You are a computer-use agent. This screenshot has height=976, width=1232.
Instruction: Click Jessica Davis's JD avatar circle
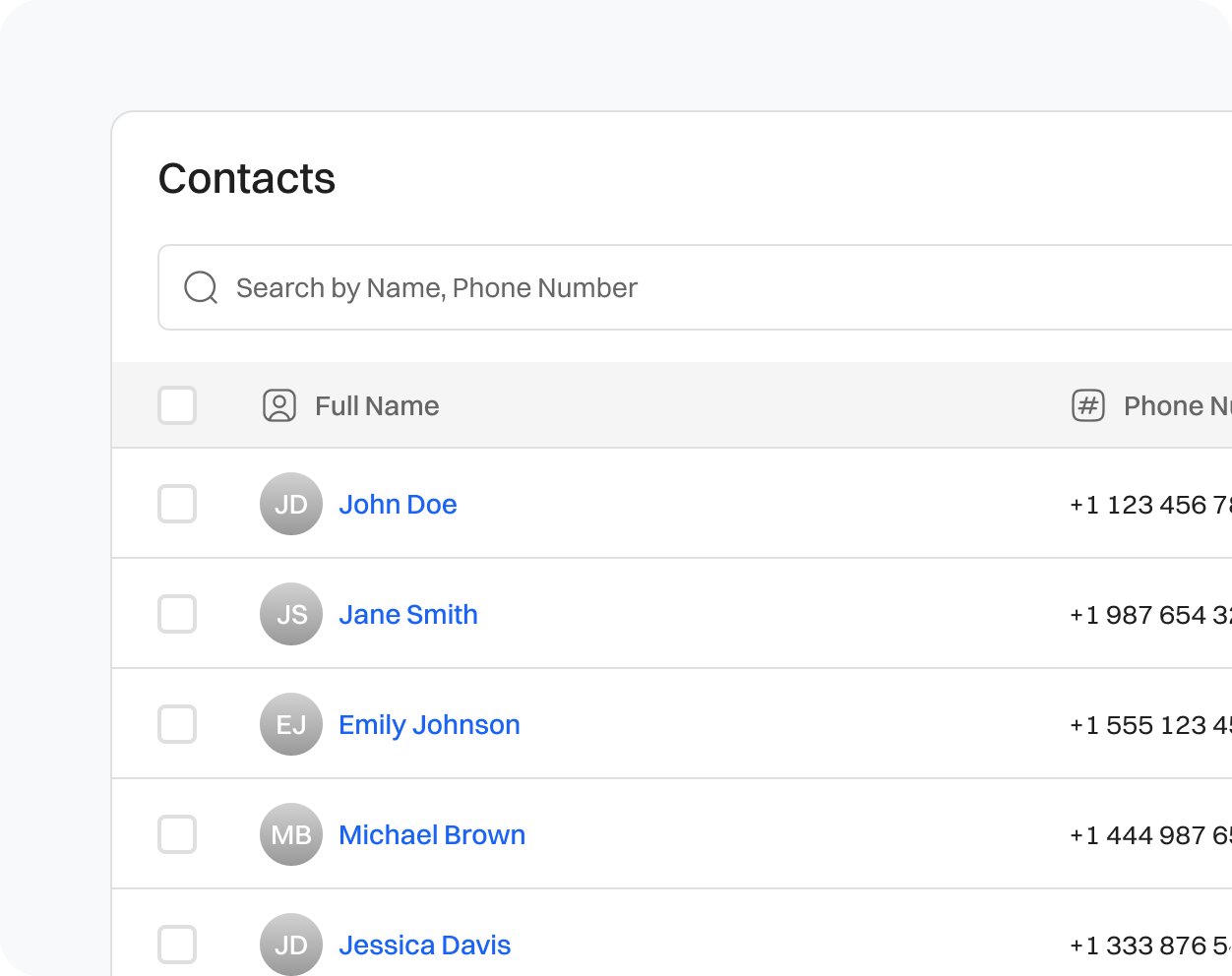click(x=290, y=945)
